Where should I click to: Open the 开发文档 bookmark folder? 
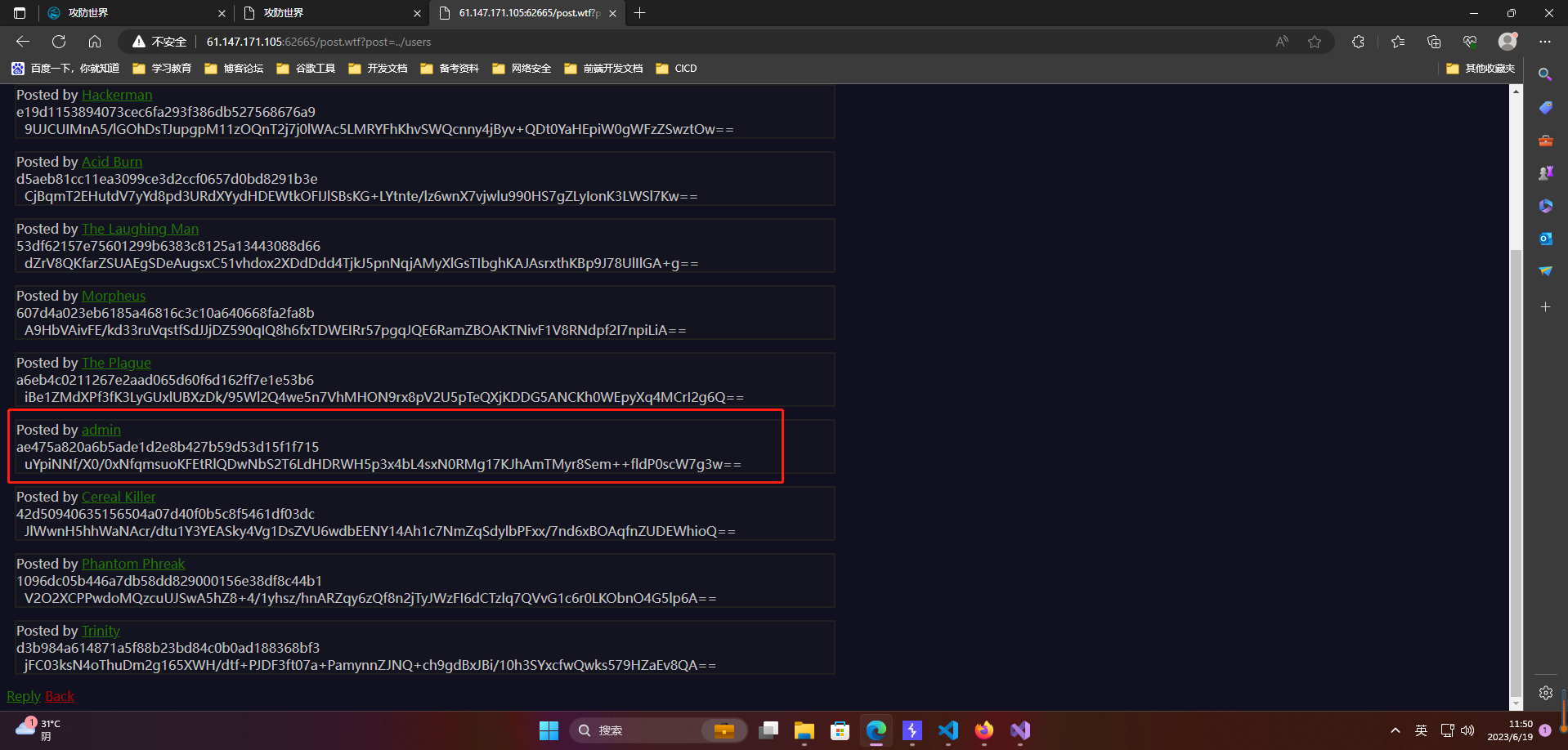[378, 69]
